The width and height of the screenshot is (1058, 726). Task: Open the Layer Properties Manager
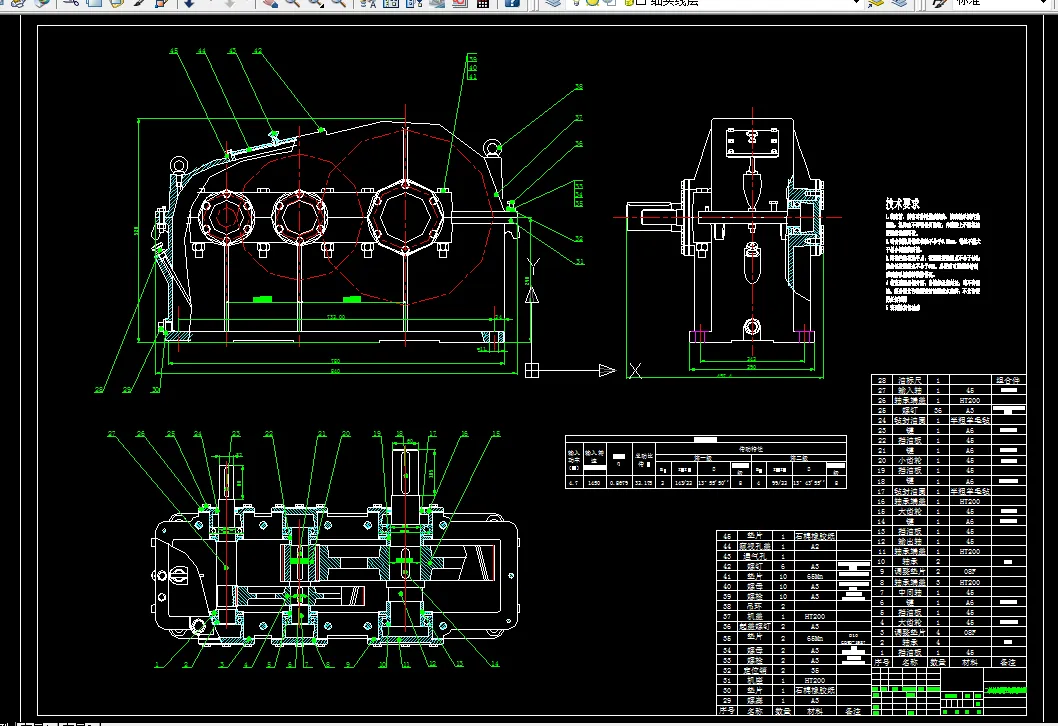click(x=553, y=3)
